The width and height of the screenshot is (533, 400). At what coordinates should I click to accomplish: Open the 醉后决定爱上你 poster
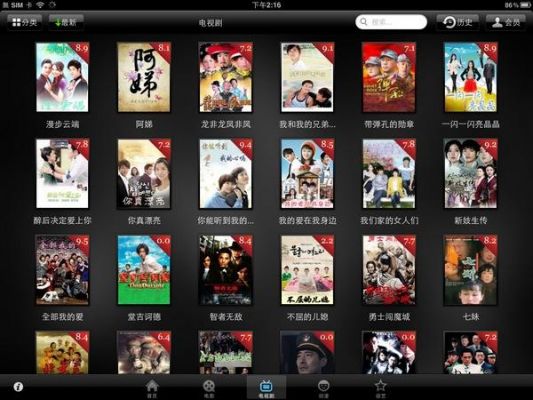point(63,173)
